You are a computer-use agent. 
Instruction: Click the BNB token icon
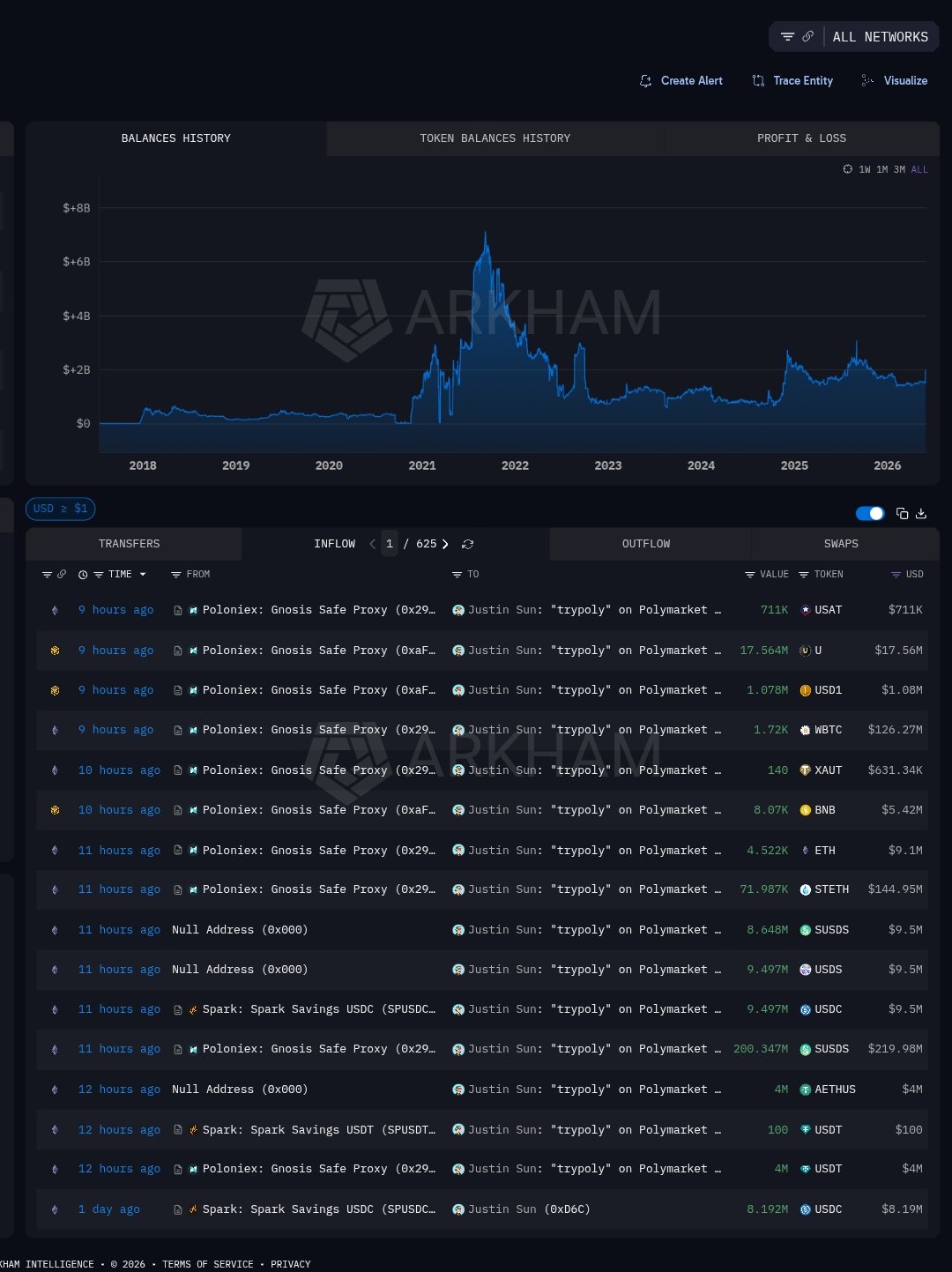click(805, 810)
